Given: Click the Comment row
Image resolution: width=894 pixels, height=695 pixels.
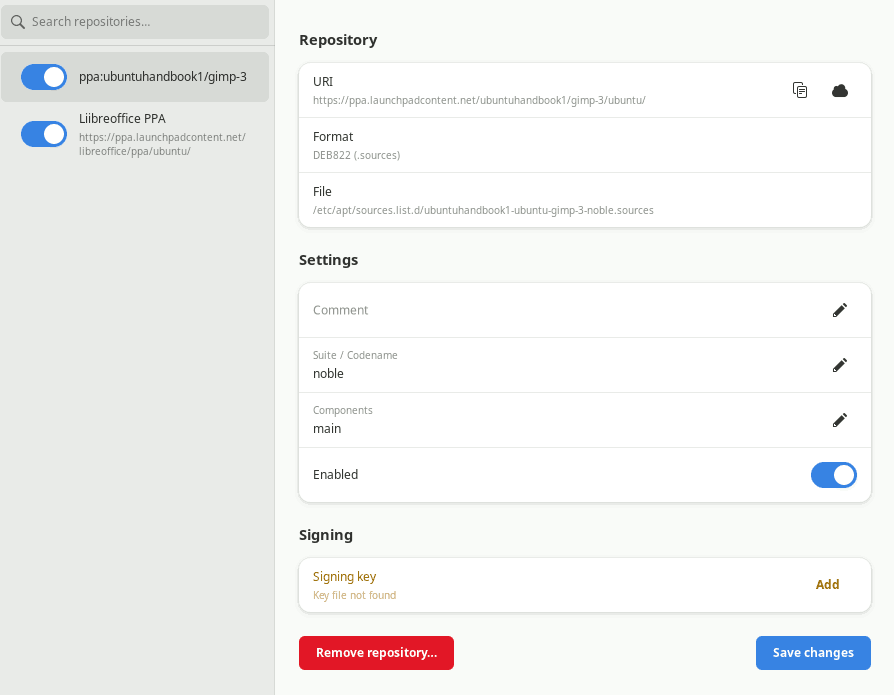Looking at the screenshot, I should tap(585, 310).
